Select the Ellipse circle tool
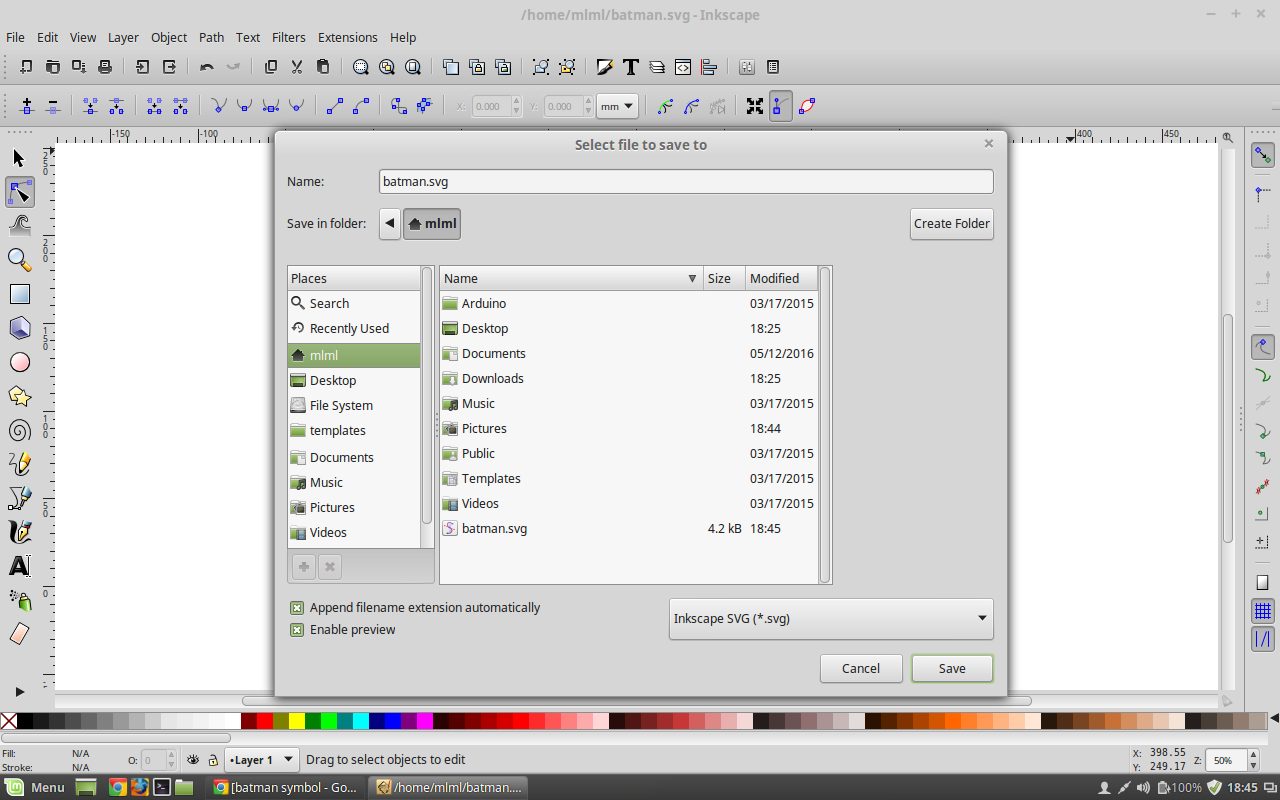Screen dimensions: 1280x800 pos(19,362)
